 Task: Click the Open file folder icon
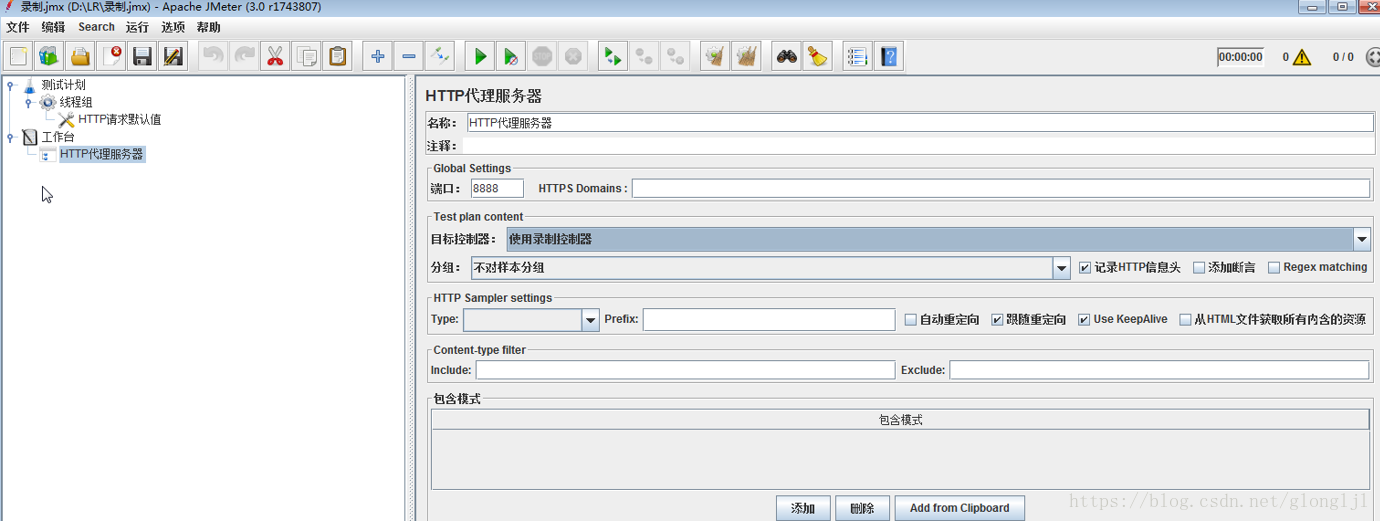(x=80, y=56)
